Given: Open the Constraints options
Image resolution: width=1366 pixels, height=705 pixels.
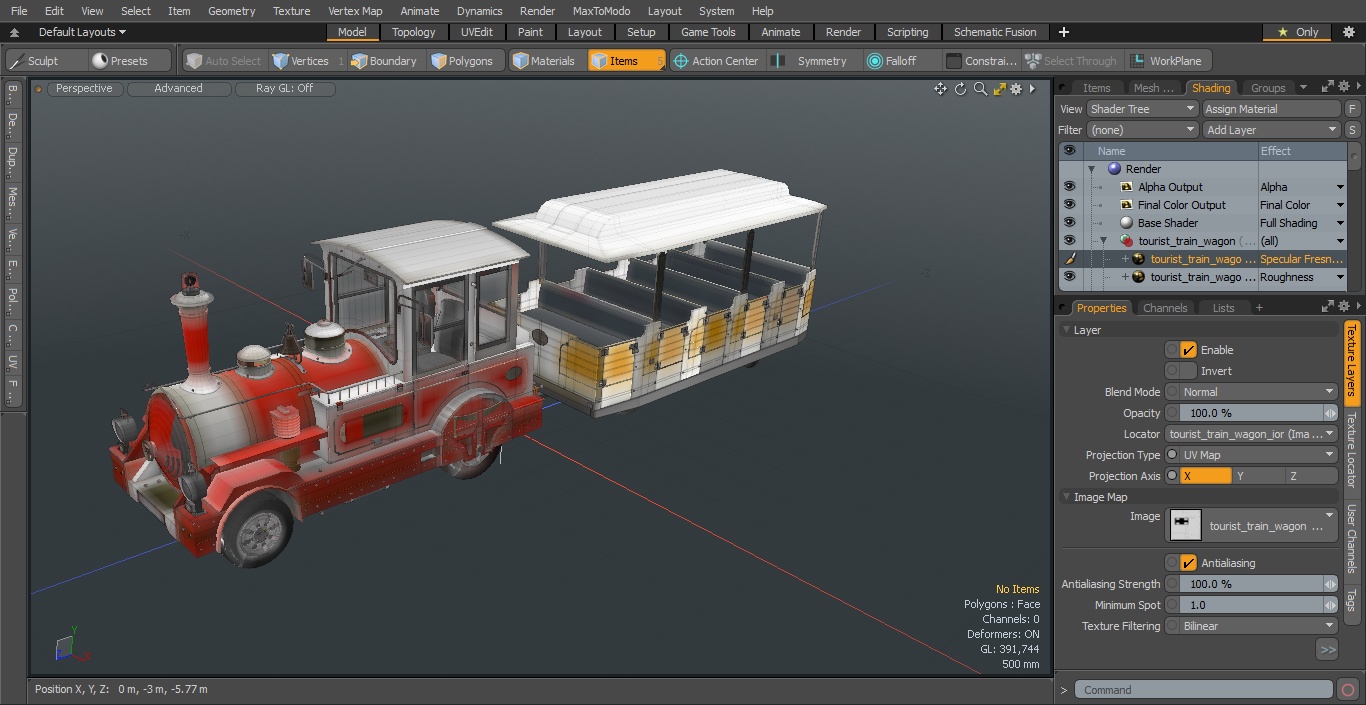Looking at the screenshot, I should (x=982, y=61).
